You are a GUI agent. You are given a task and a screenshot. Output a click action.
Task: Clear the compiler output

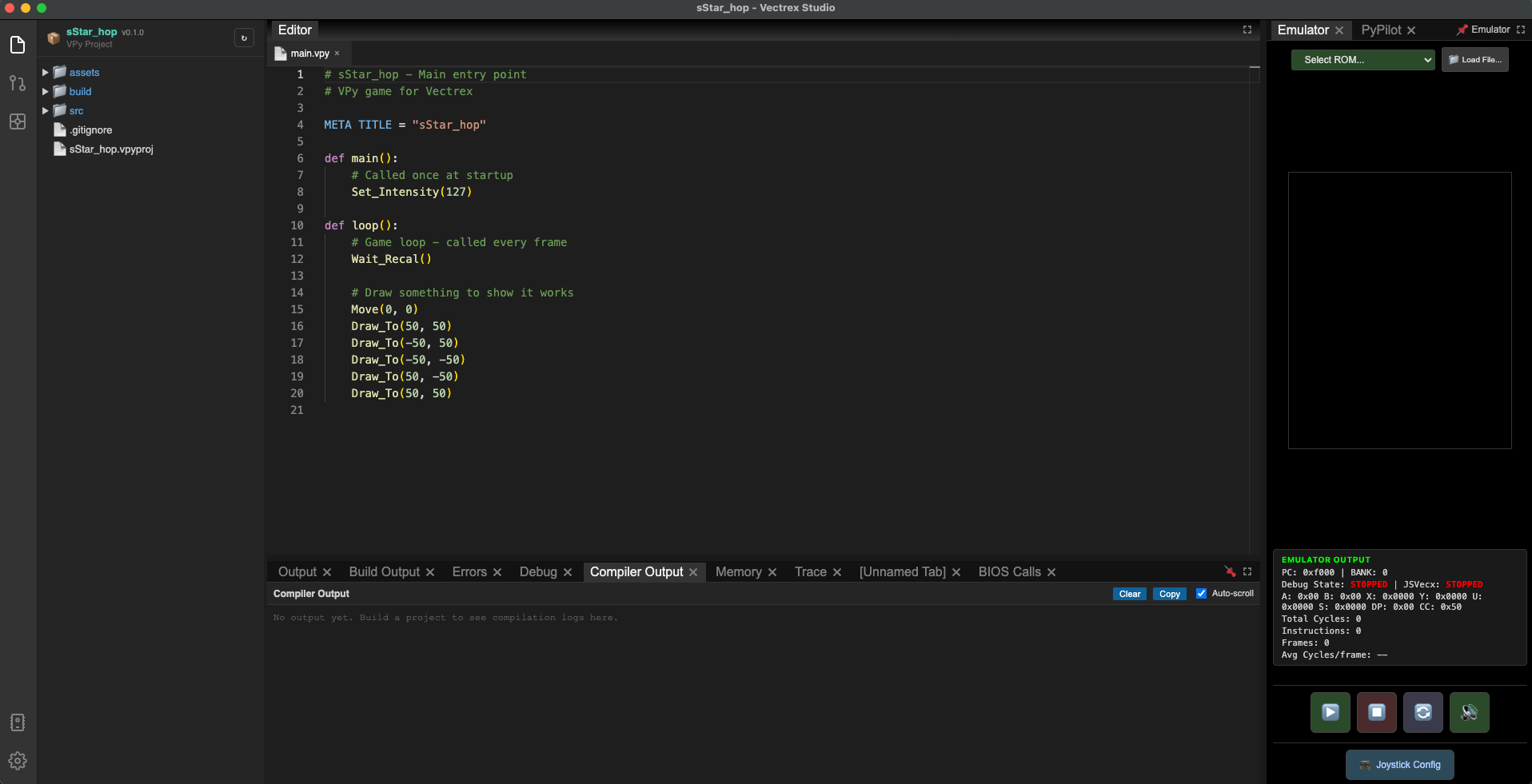1130,594
